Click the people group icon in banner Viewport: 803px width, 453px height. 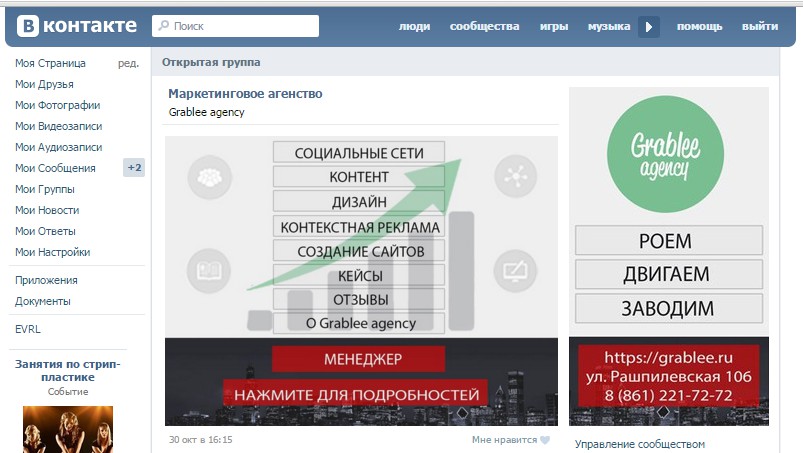tap(209, 177)
